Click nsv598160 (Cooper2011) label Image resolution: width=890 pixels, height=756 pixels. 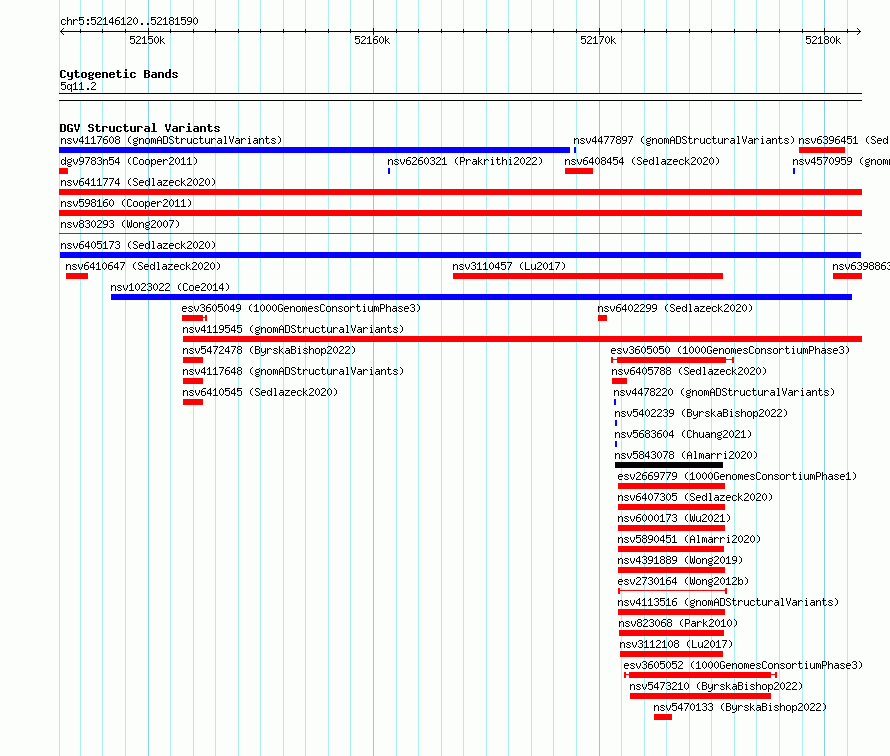coord(126,203)
